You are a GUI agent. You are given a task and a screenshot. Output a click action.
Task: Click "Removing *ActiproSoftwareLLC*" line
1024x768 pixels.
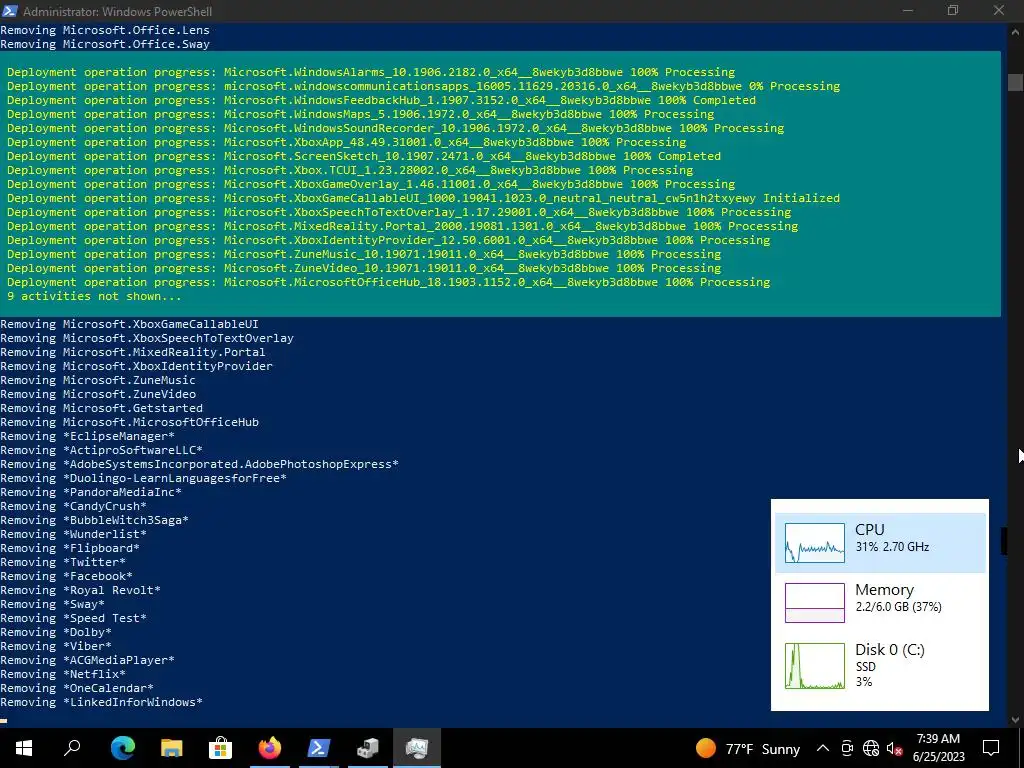pos(101,450)
